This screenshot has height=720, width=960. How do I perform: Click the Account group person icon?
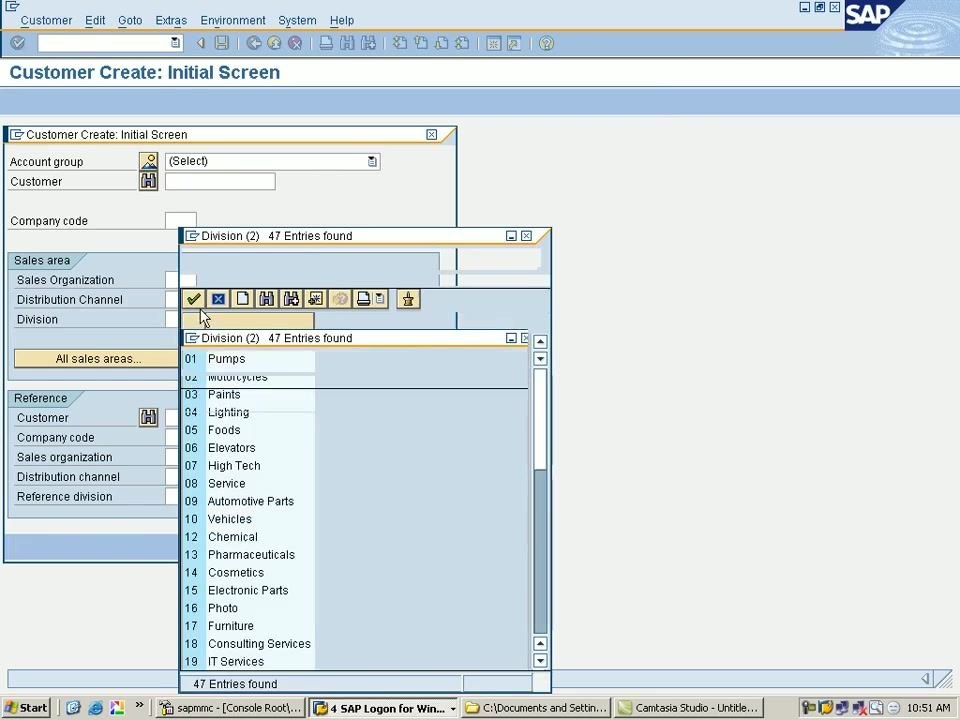[x=149, y=161]
